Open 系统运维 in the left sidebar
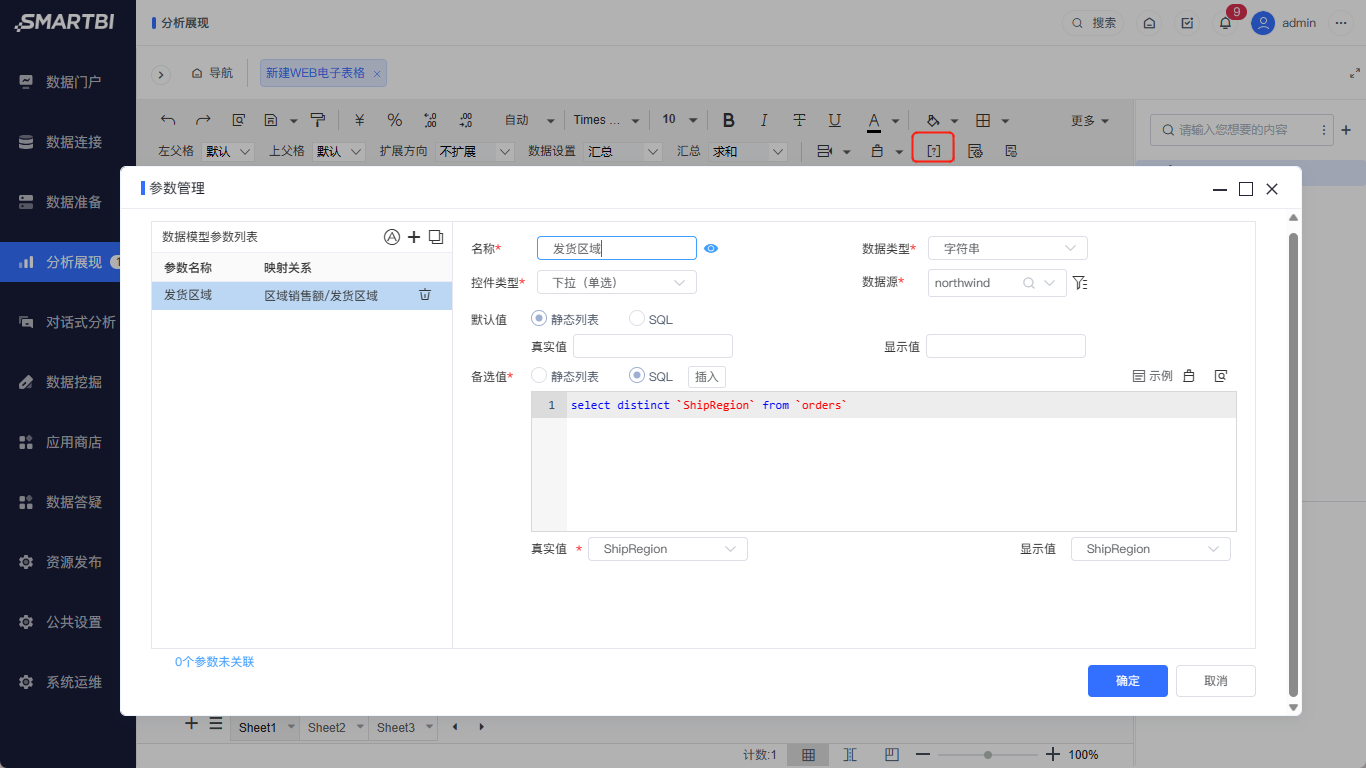The height and width of the screenshot is (768, 1366). pos(68,682)
